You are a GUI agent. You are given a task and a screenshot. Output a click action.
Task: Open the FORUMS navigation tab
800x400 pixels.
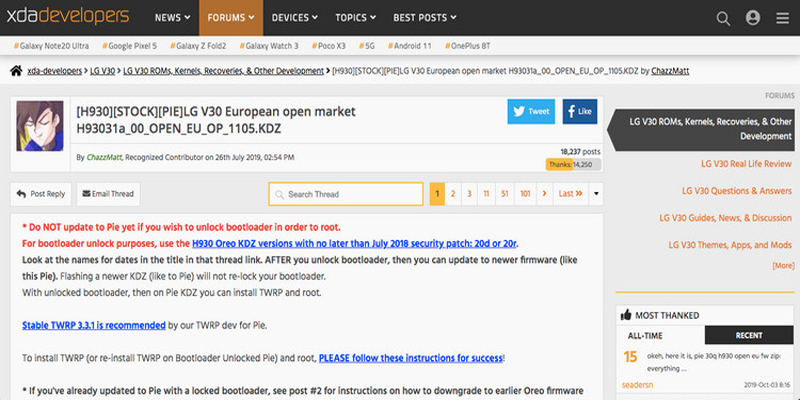231,17
